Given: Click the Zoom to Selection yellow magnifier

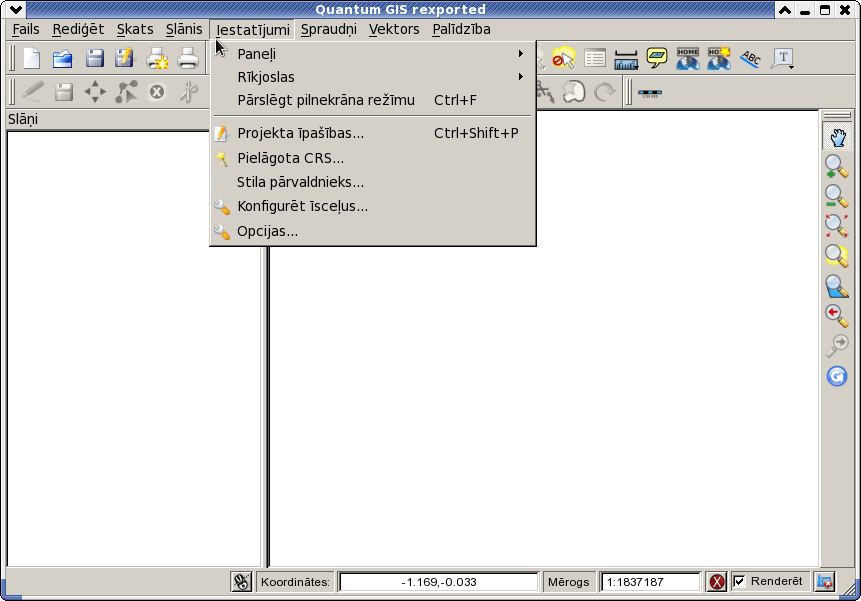Looking at the screenshot, I should click(x=836, y=255).
